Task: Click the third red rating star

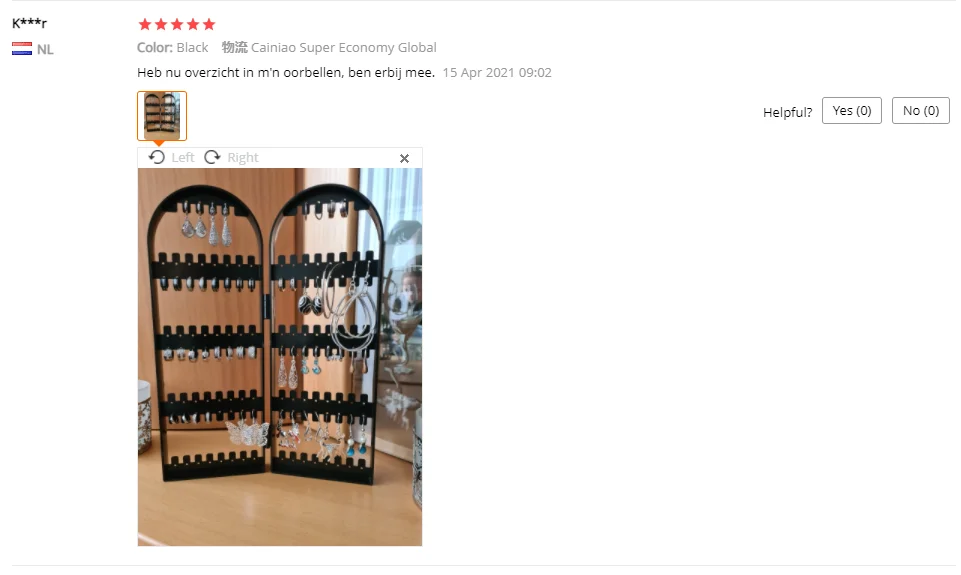Action: click(x=177, y=25)
